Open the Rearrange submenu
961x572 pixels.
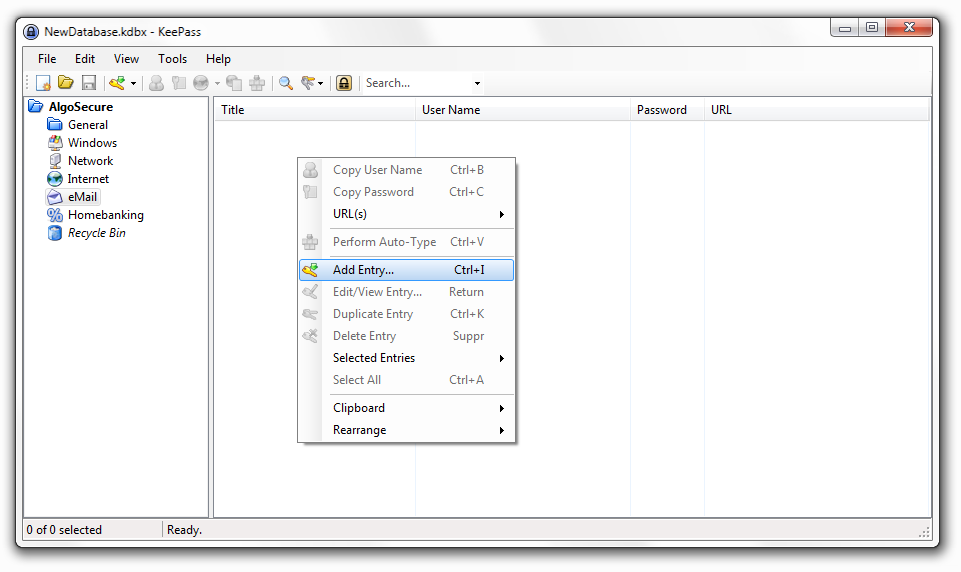pyautogui.click(x=406, y=430)
